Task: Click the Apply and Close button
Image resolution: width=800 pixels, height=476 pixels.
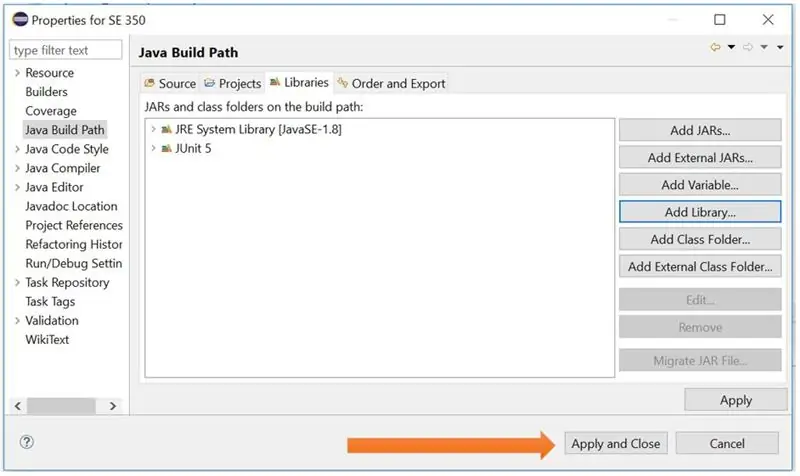Action: 615,443
